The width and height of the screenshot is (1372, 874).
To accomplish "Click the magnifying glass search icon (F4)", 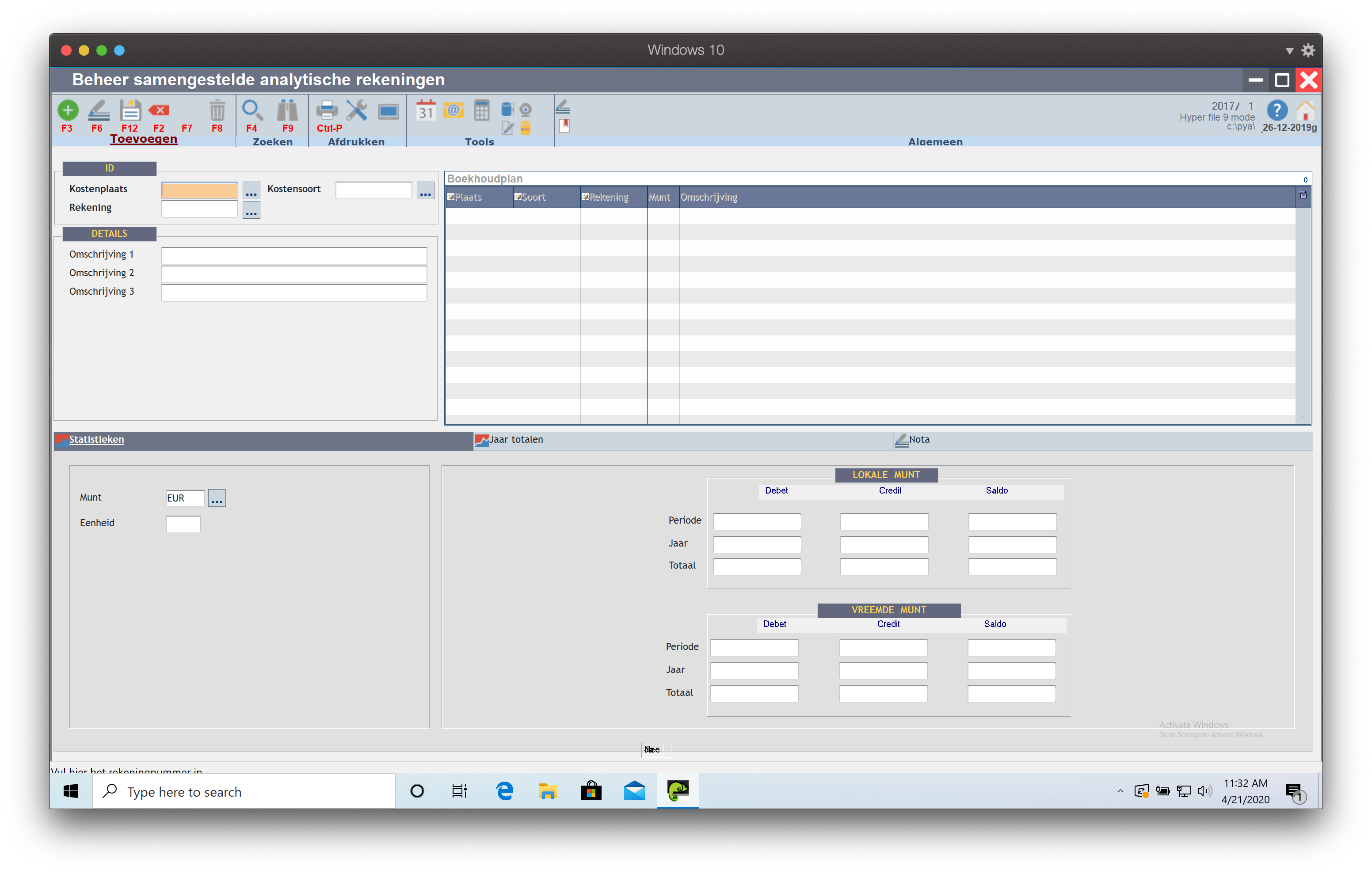I will pyautogui.click(x=252, y=110).
